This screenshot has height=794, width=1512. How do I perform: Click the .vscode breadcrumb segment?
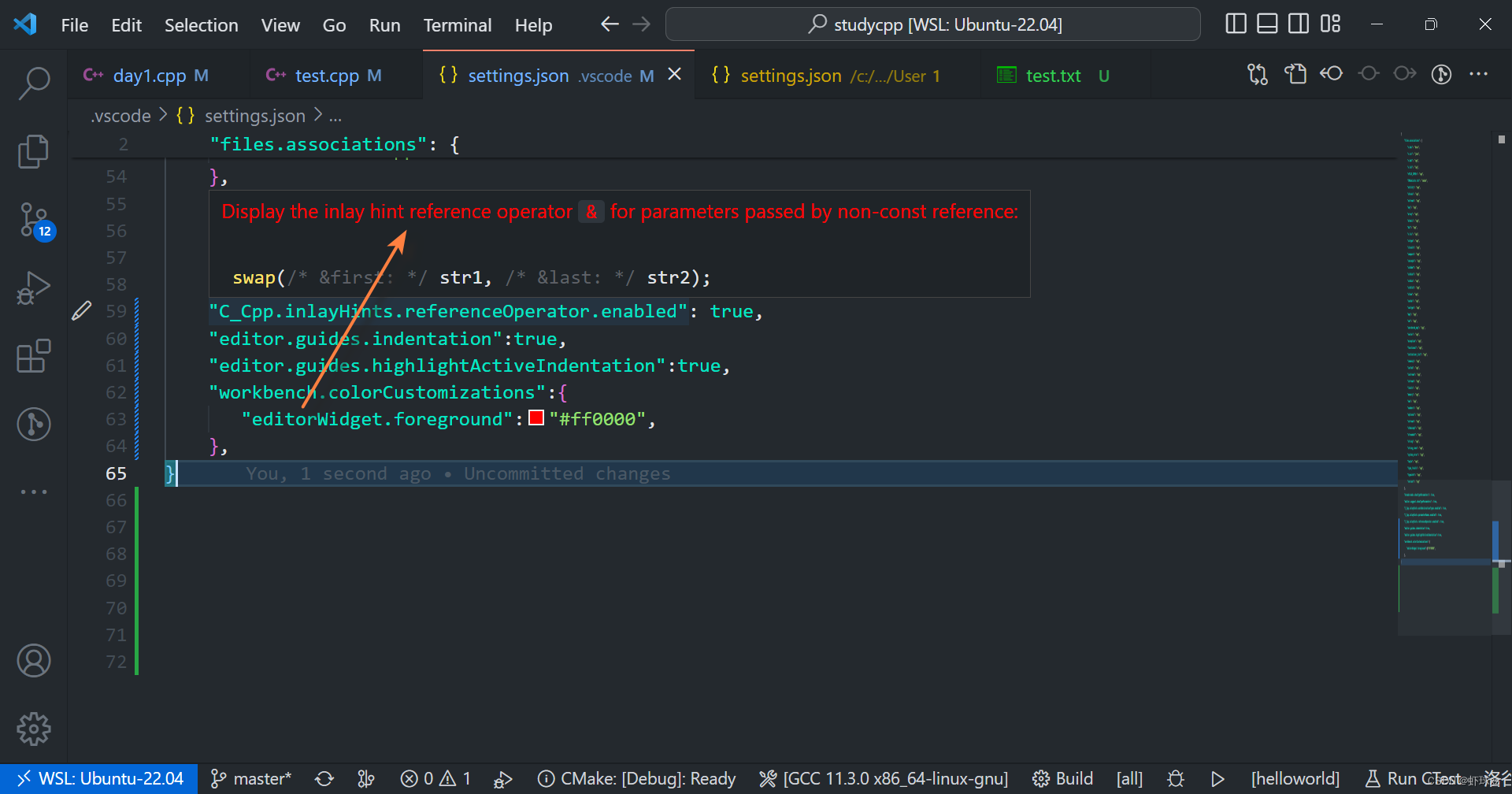point(120,116)
